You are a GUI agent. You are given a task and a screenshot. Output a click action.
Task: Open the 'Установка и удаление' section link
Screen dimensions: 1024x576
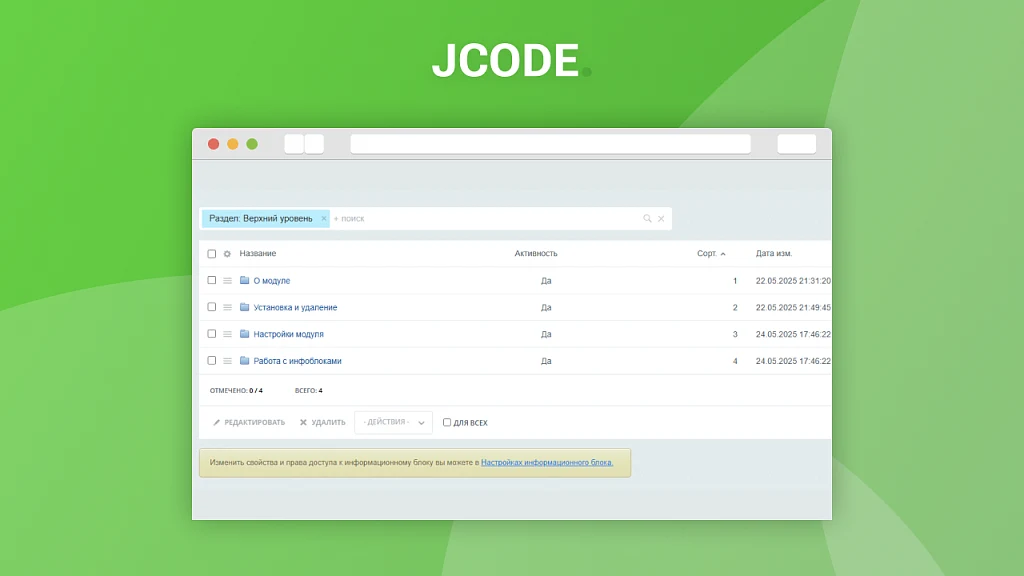tap(295, 308)
